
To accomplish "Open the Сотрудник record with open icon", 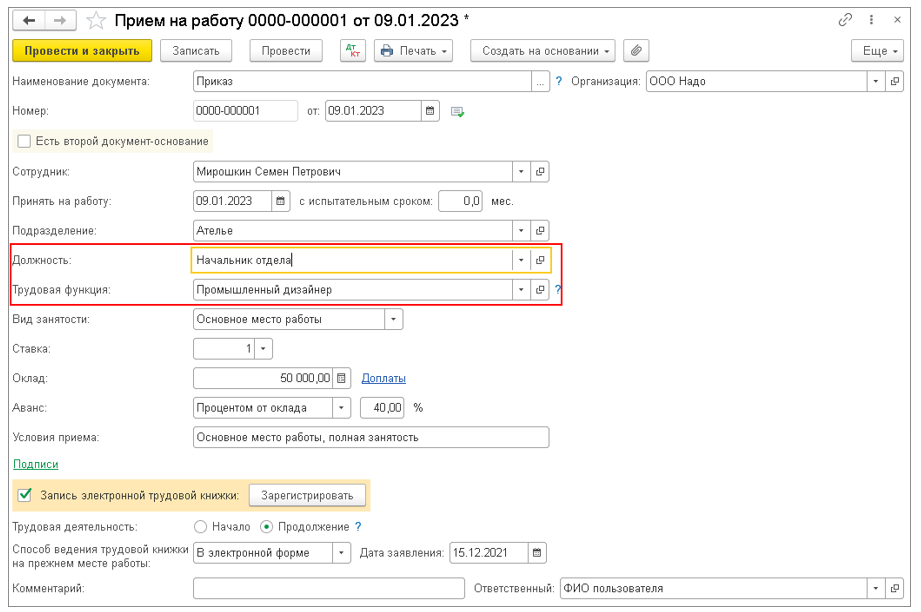I will [540, 172].
